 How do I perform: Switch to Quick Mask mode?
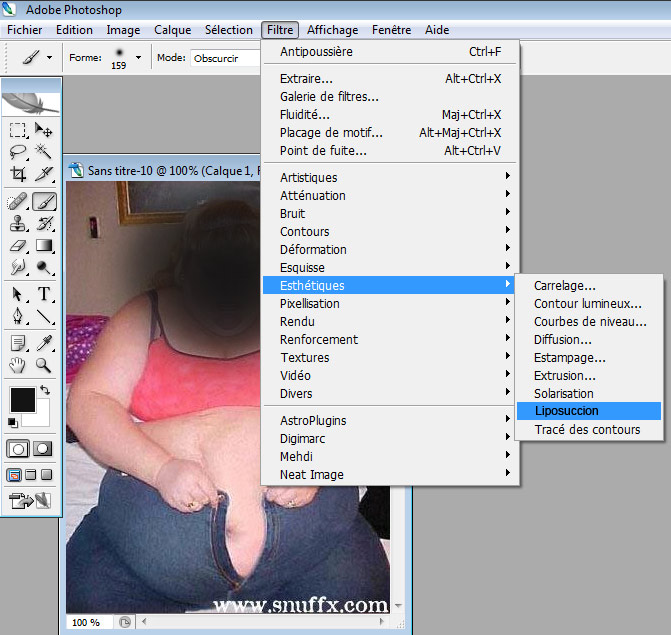[42, 449]
